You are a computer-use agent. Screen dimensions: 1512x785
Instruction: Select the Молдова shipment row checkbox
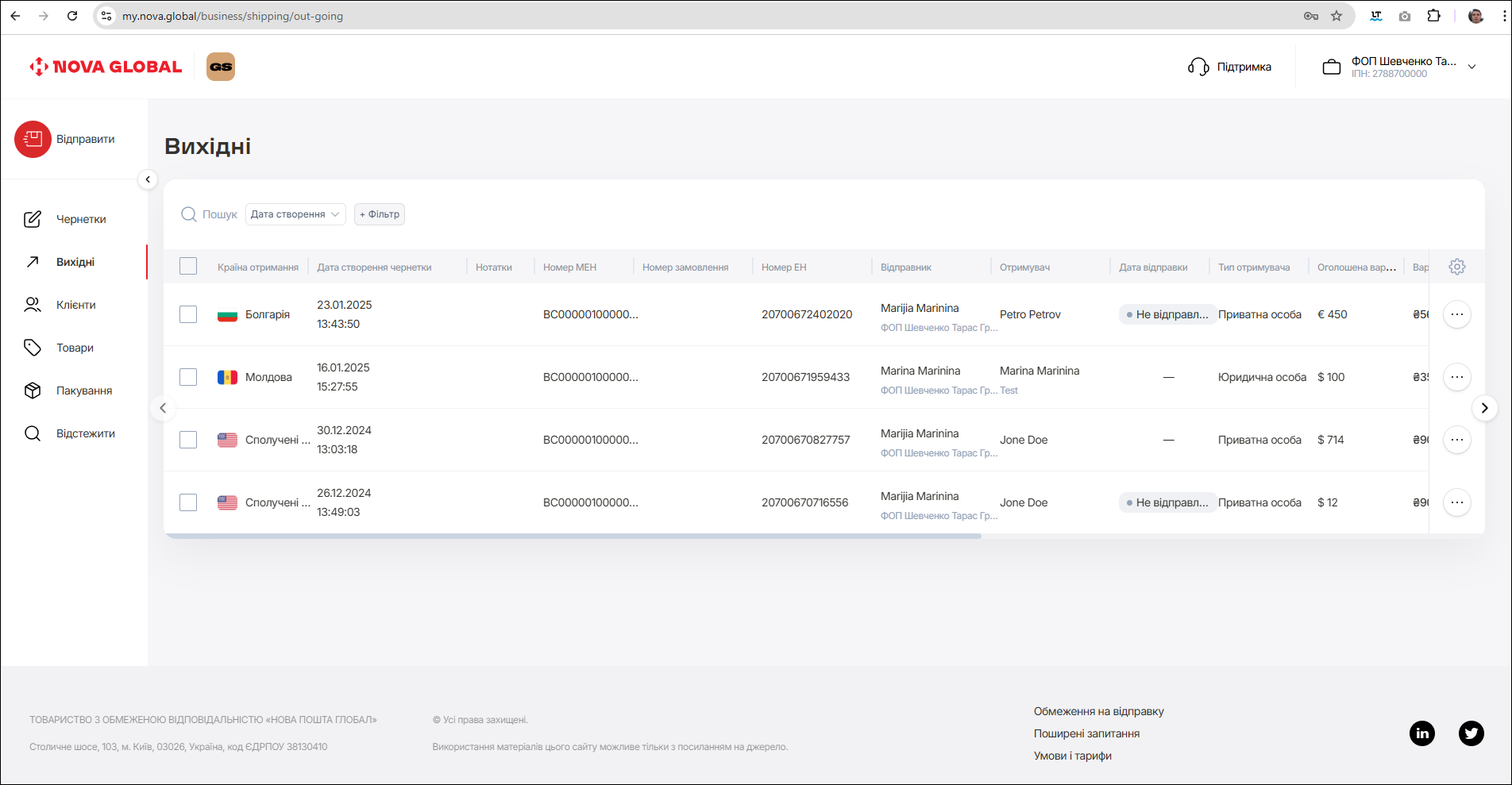tap(188, 377)
